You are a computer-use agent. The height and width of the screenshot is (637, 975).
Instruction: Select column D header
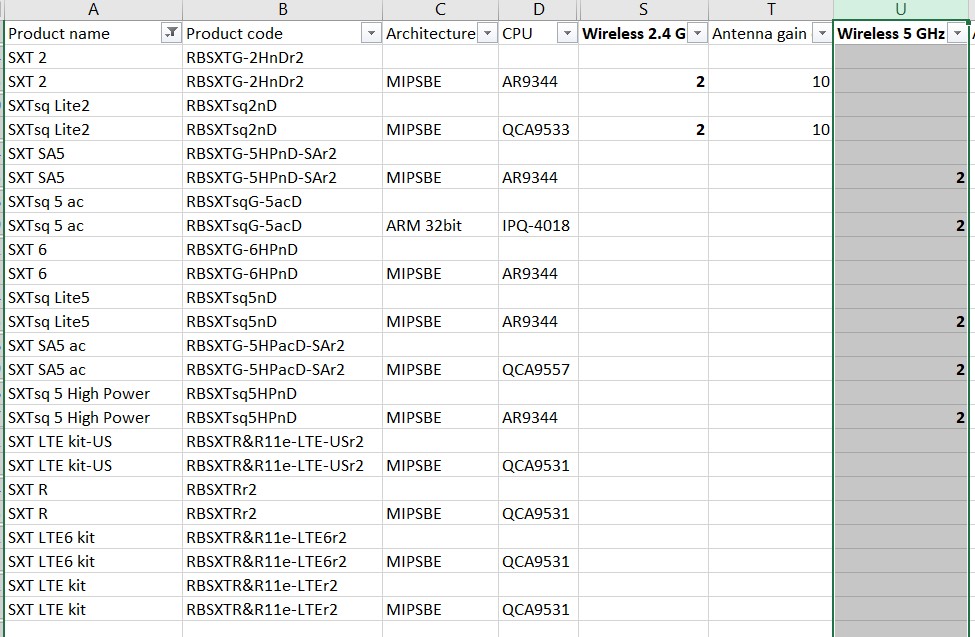[x=538, y=9]
